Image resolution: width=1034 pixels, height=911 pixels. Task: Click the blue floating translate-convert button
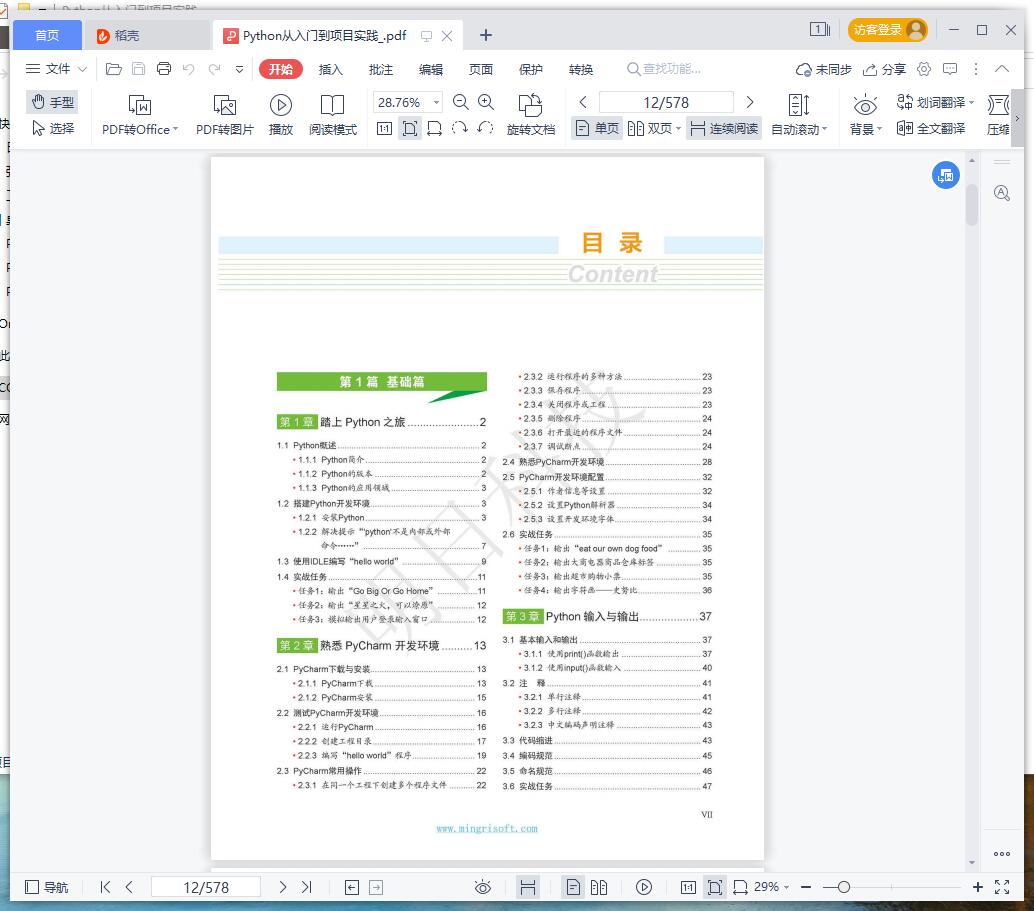click(946, 175)
